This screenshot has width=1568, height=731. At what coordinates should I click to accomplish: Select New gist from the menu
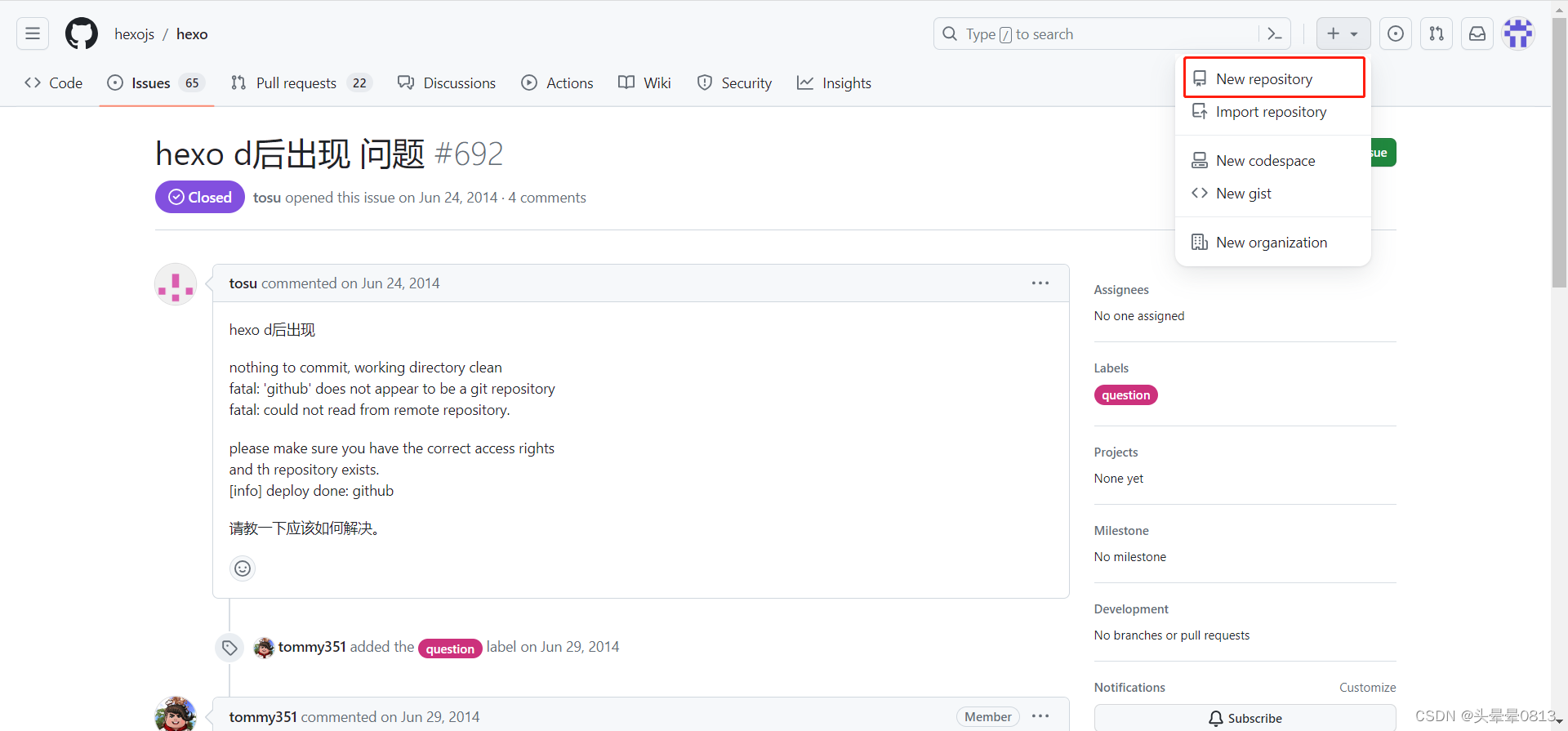click(1273, 193)
